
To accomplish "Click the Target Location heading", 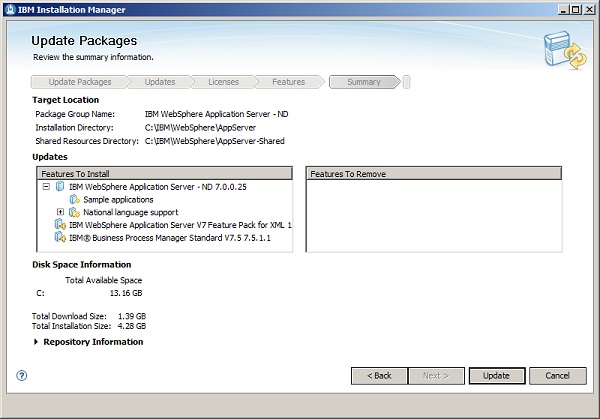I will pos(65,100).
